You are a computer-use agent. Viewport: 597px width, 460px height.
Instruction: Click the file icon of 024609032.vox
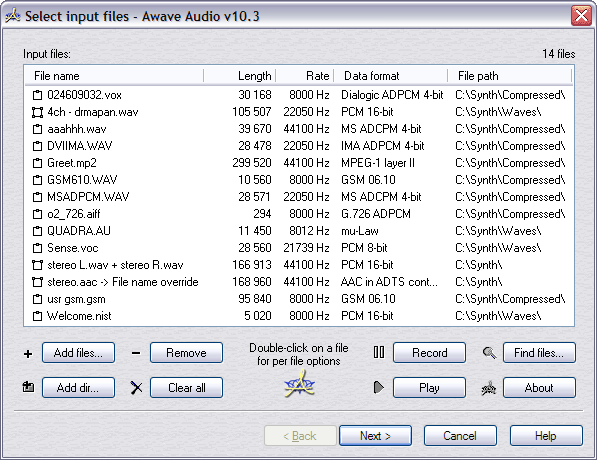tap(37, 95)
